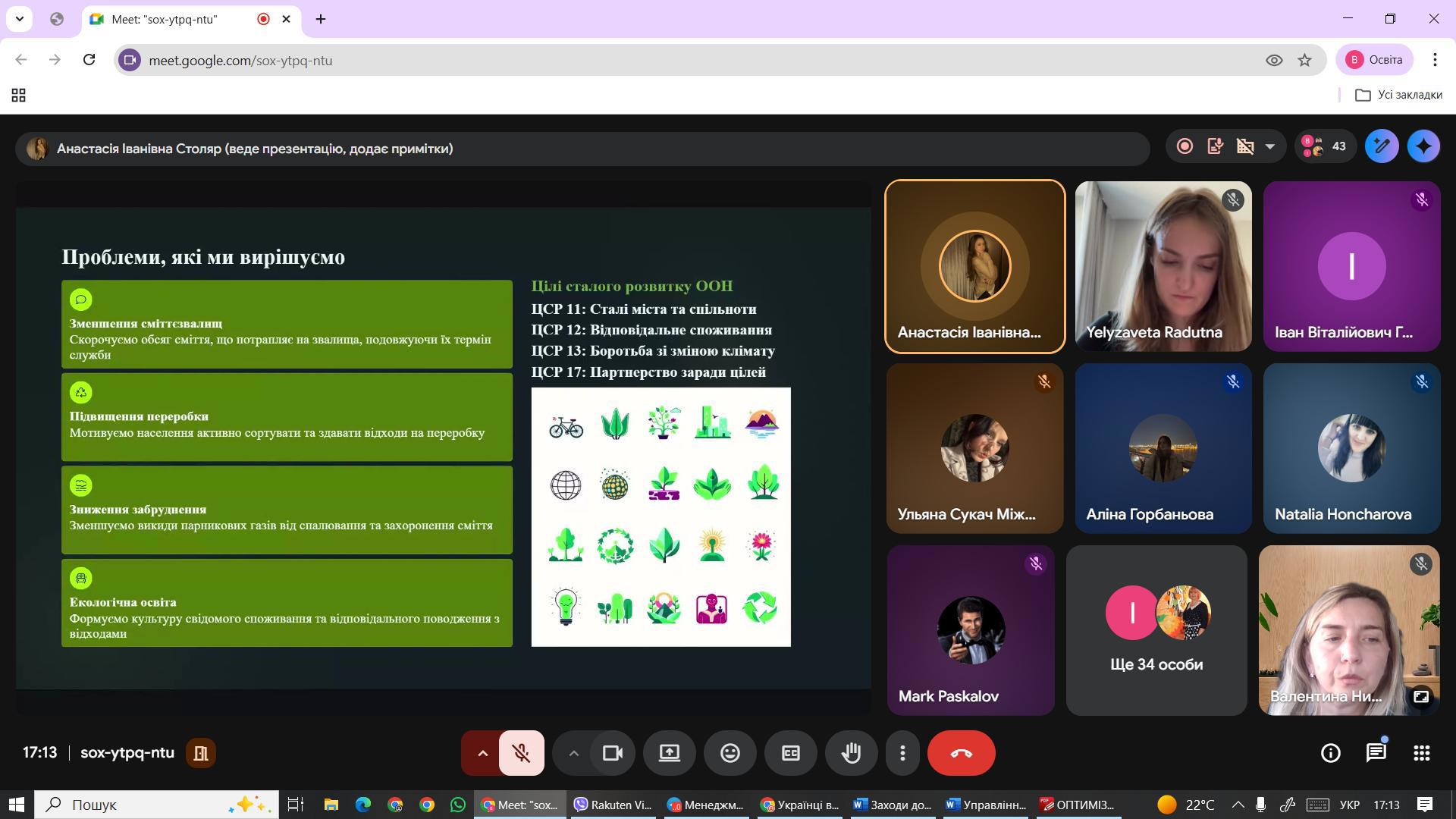Open the chat with everyone panel
Screen dimensions: 1456x819
1376,753
